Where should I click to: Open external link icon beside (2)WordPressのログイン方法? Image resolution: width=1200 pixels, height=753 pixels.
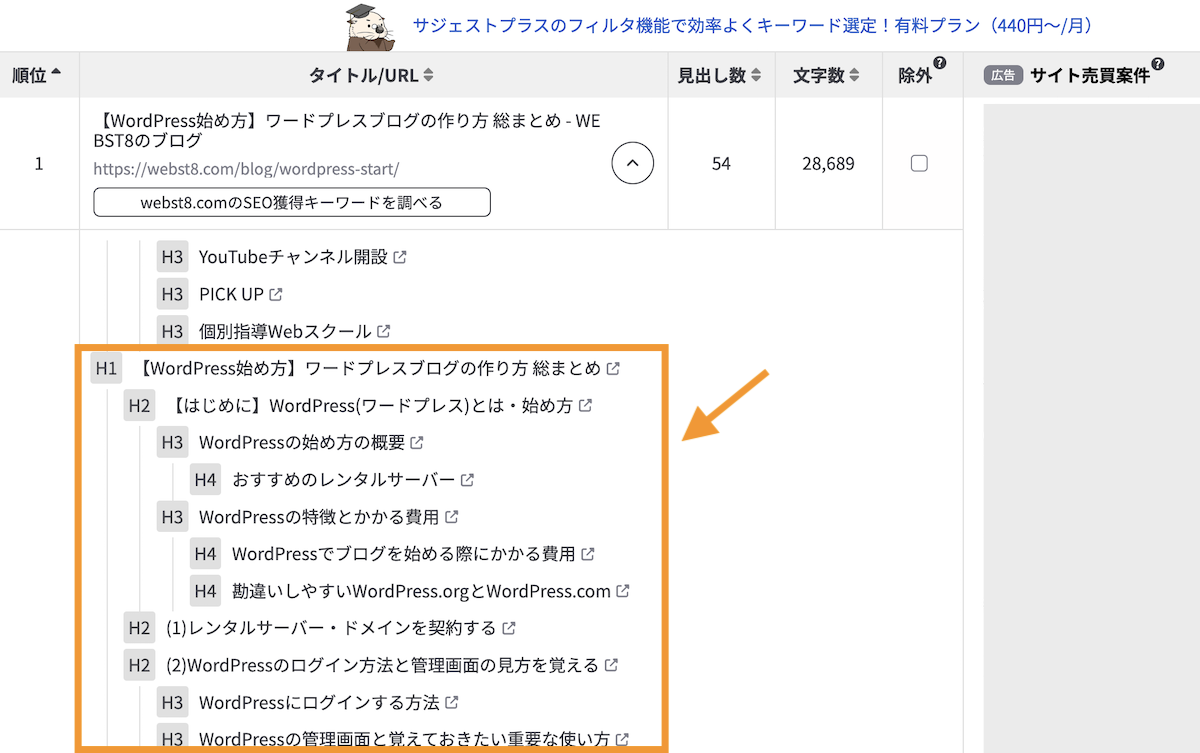tap(611, 665)
